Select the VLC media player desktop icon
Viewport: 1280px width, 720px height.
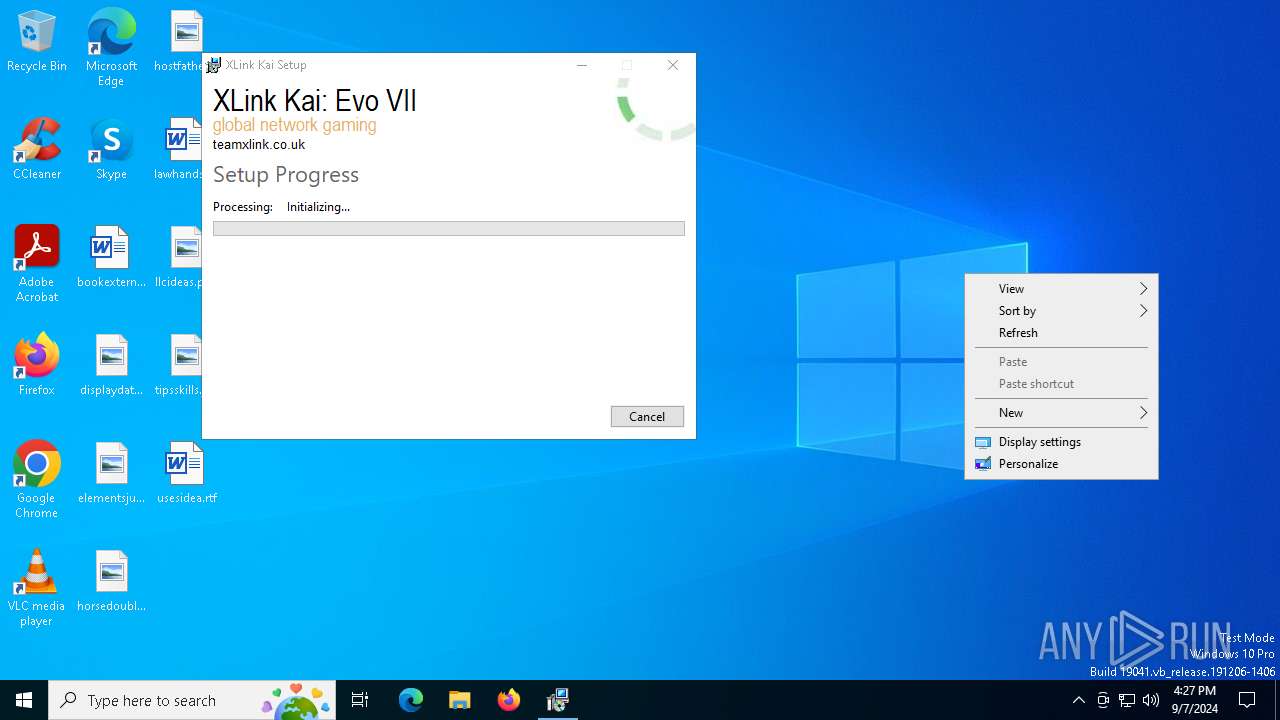click(x=37, y=588)
